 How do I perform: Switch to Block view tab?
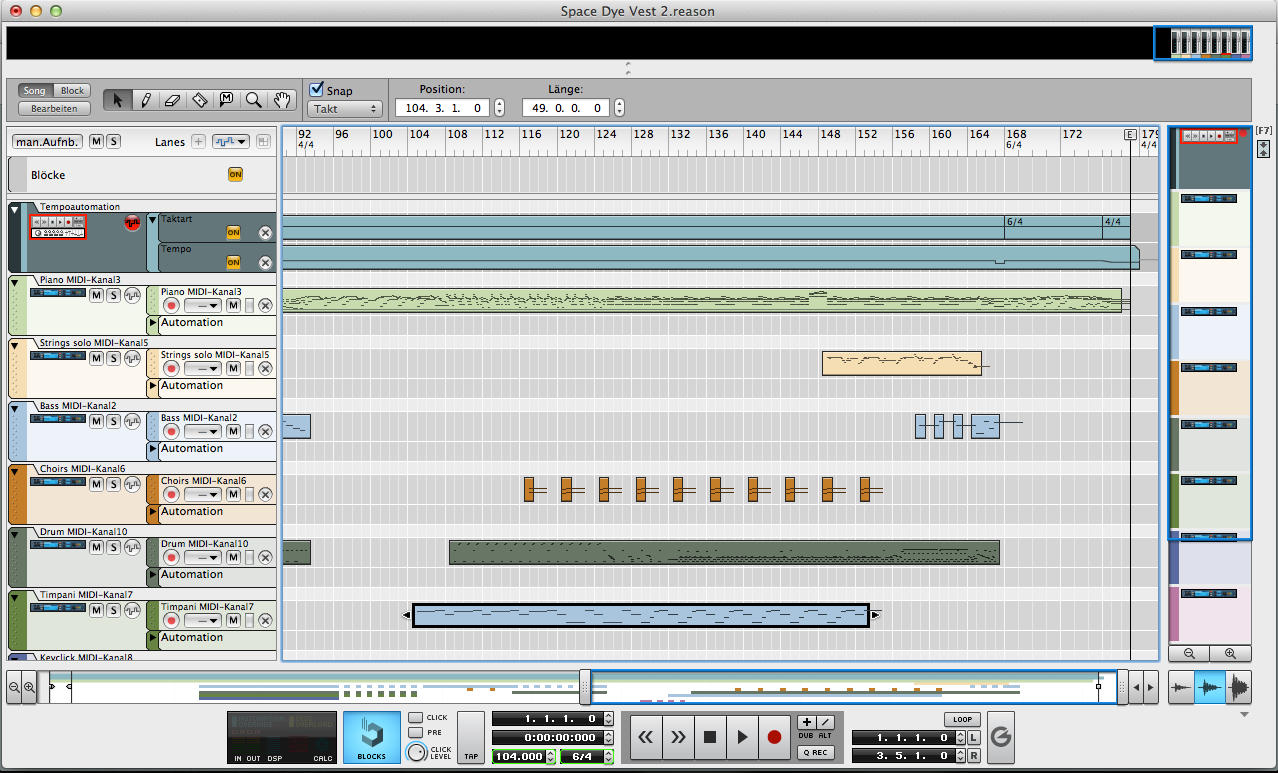(72, 91)
